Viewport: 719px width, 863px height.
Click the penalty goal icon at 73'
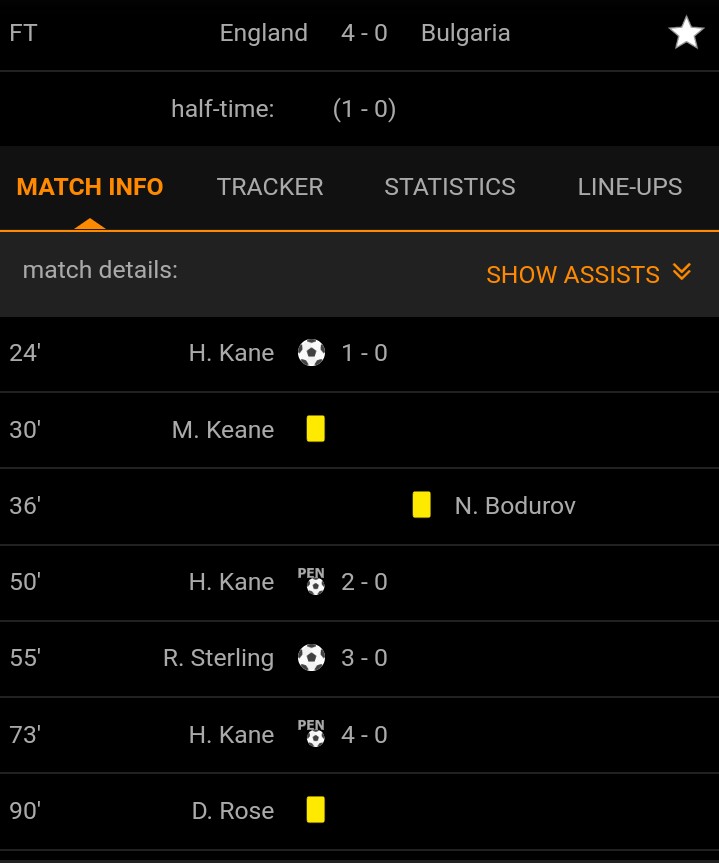[312, 734]
